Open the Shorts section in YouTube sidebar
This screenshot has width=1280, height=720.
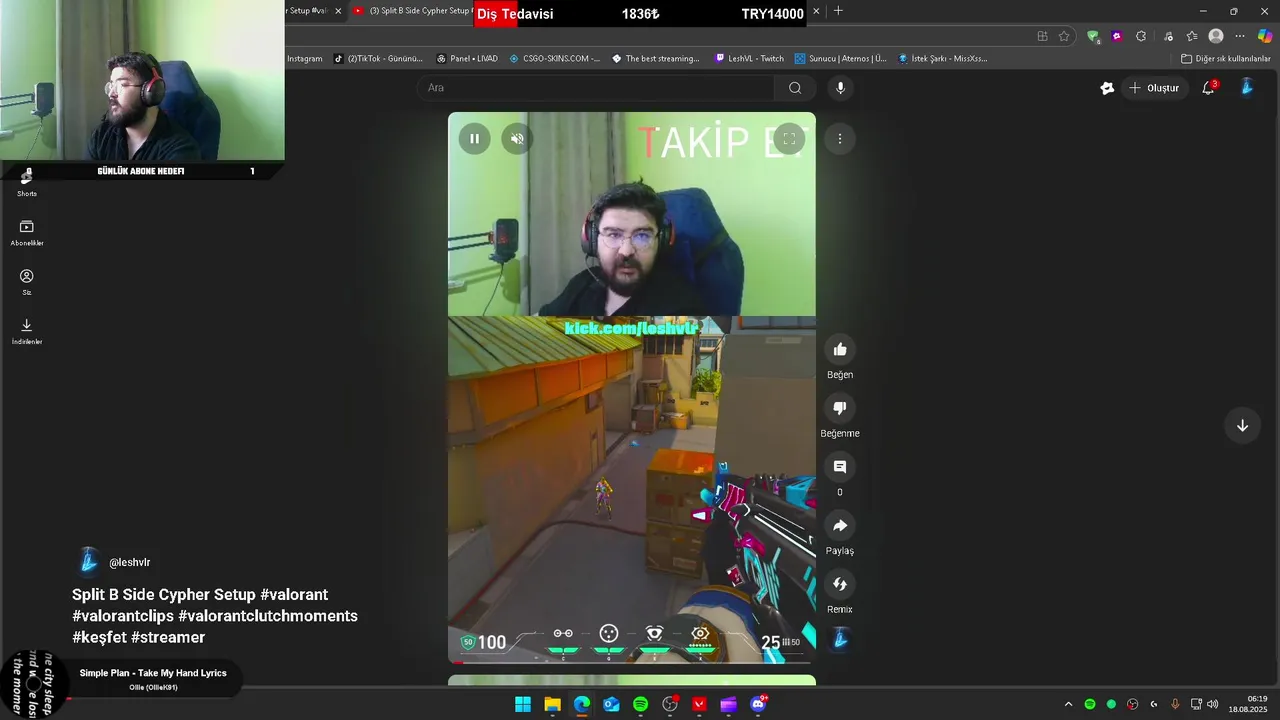click(27, 182)
